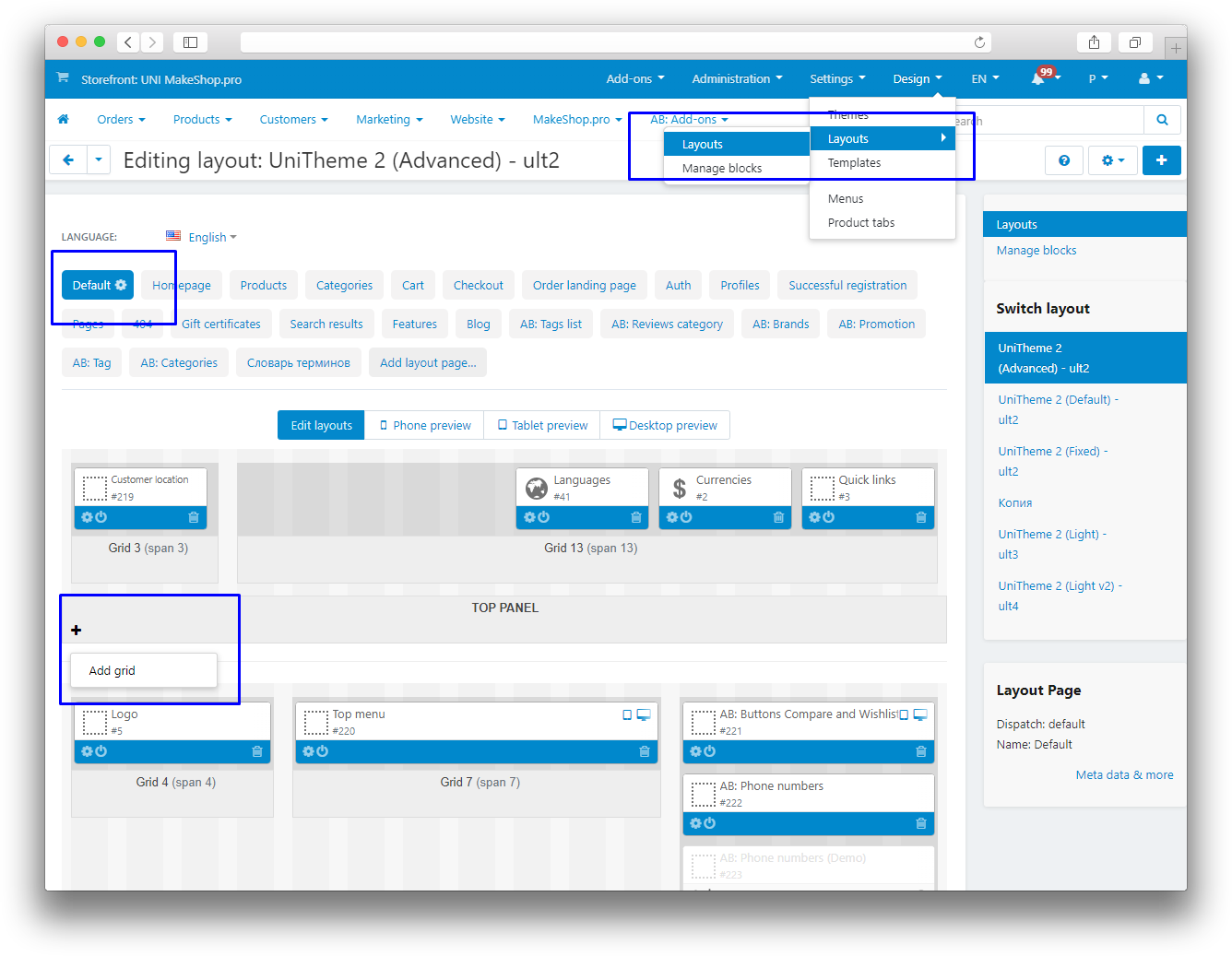Open the EN language dropdown
This screenshot has width=1232, height=956.
(x=985, y=78)
